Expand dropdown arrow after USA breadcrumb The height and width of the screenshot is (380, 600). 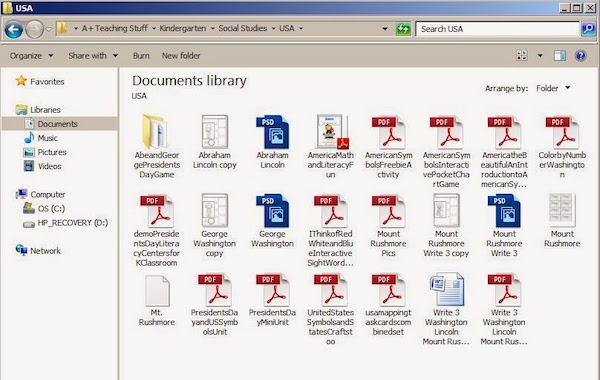[301, 29]
